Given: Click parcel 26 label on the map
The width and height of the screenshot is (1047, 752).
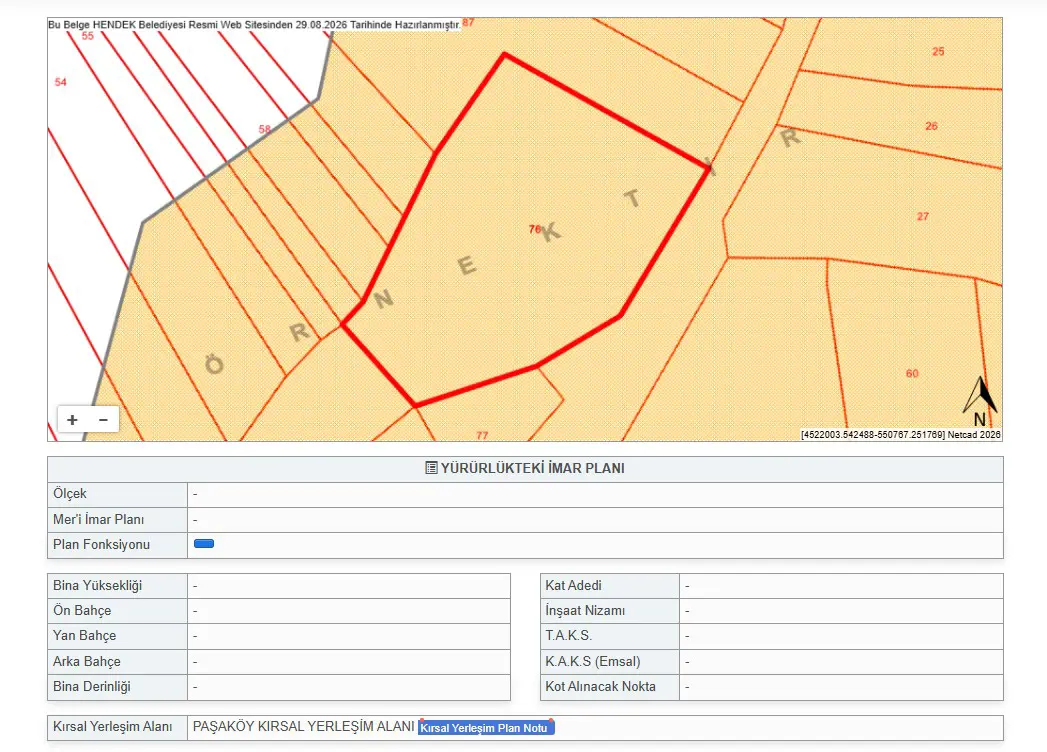Looking at the screenshot, I should point(931,126).
